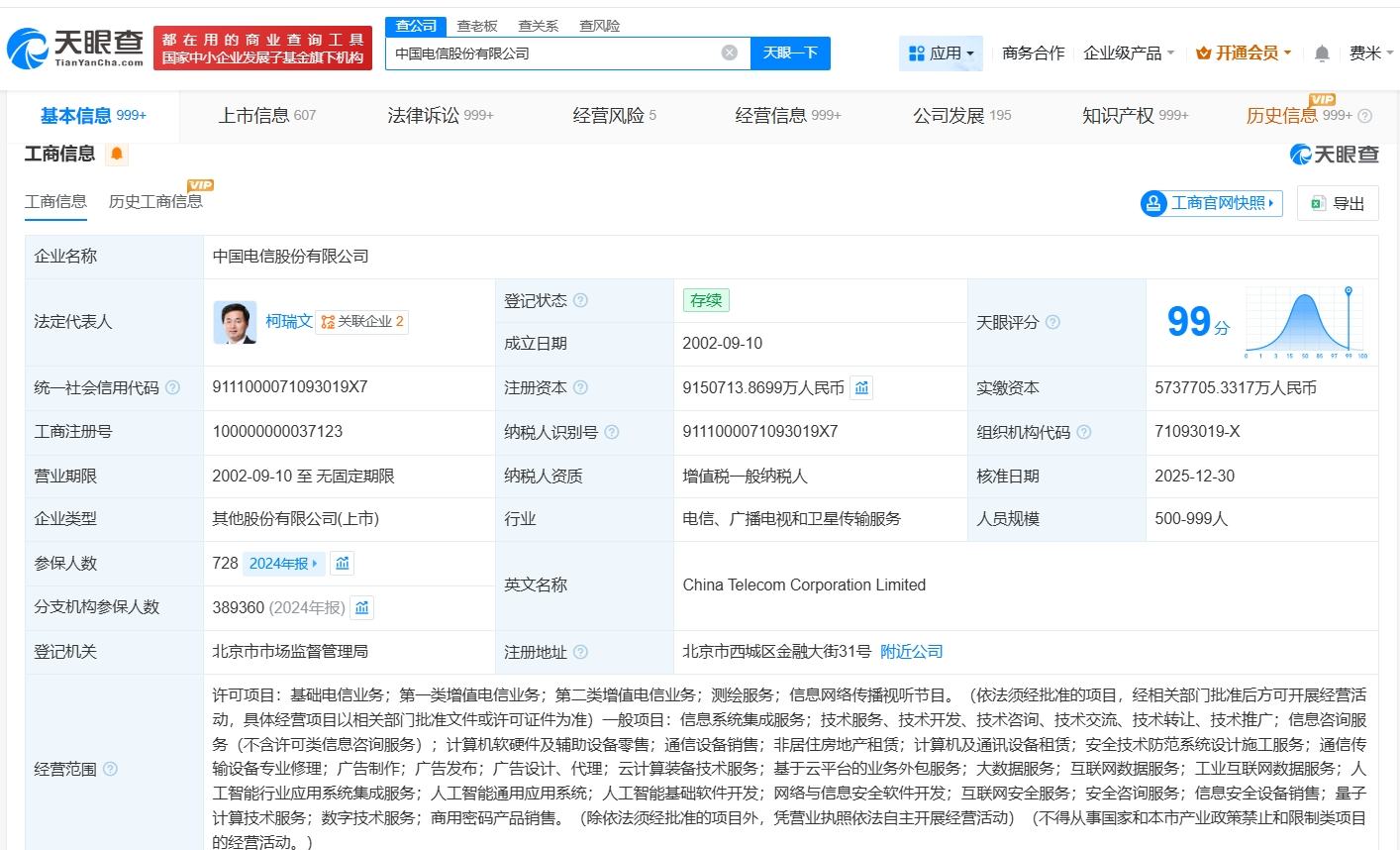Click help icon next to 天眼评分

[1052, 323]
